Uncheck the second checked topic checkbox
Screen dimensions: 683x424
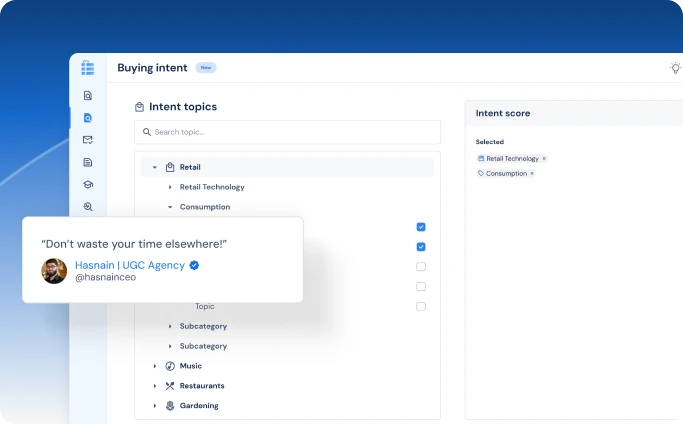tap(421, 247)
